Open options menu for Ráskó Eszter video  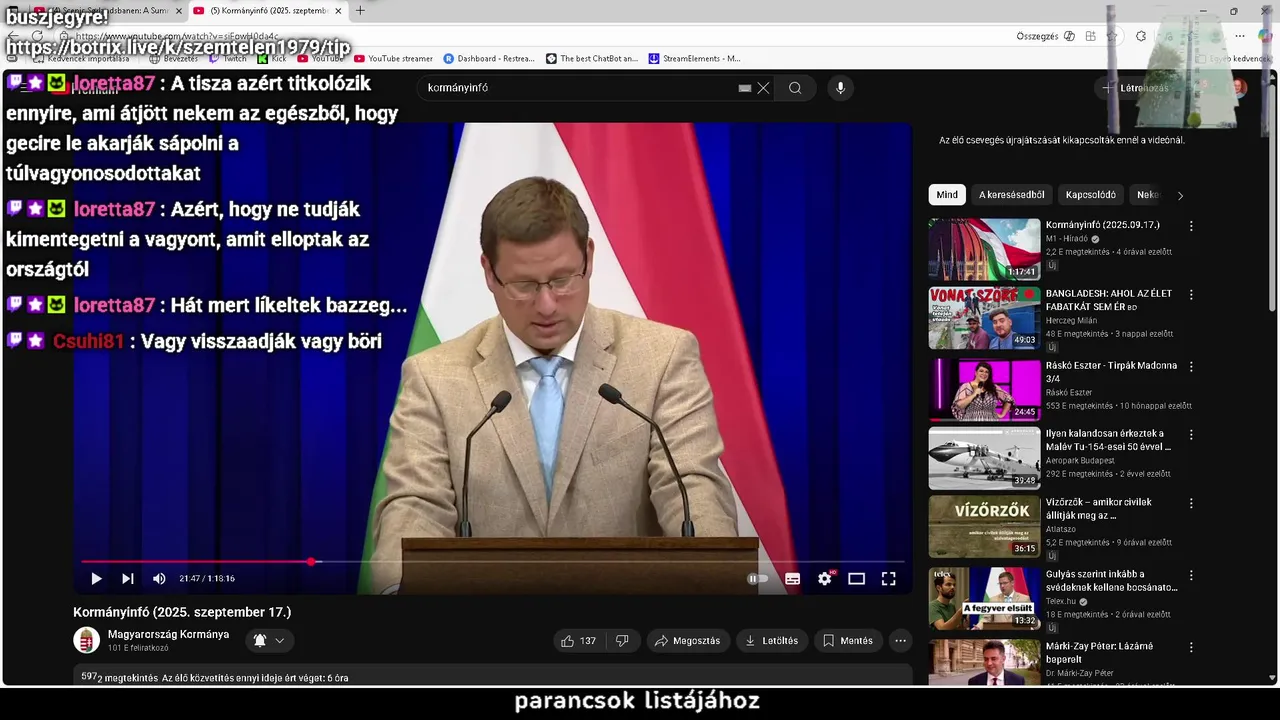[1191, 367]
